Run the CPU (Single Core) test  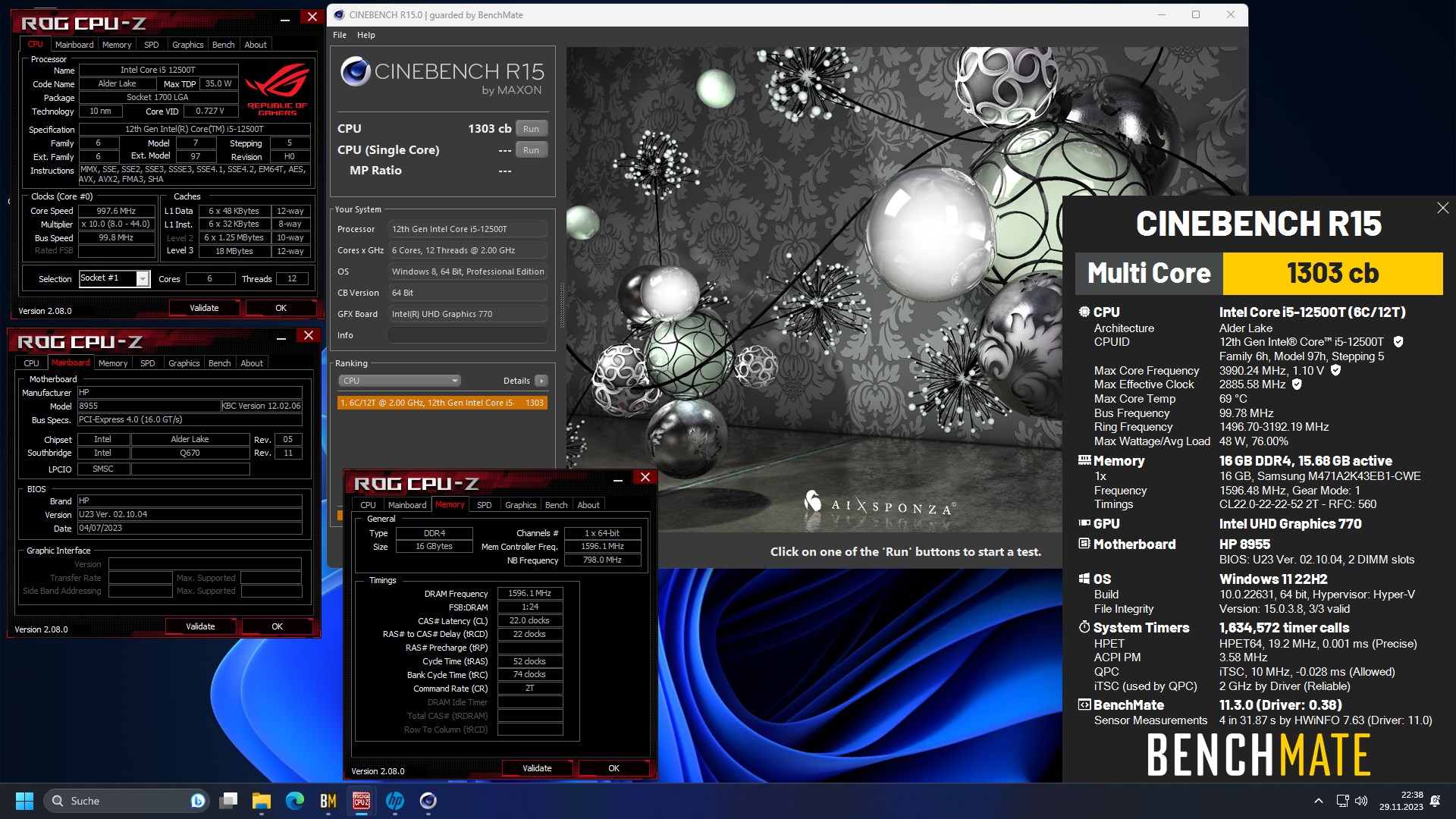click(531, 150)
